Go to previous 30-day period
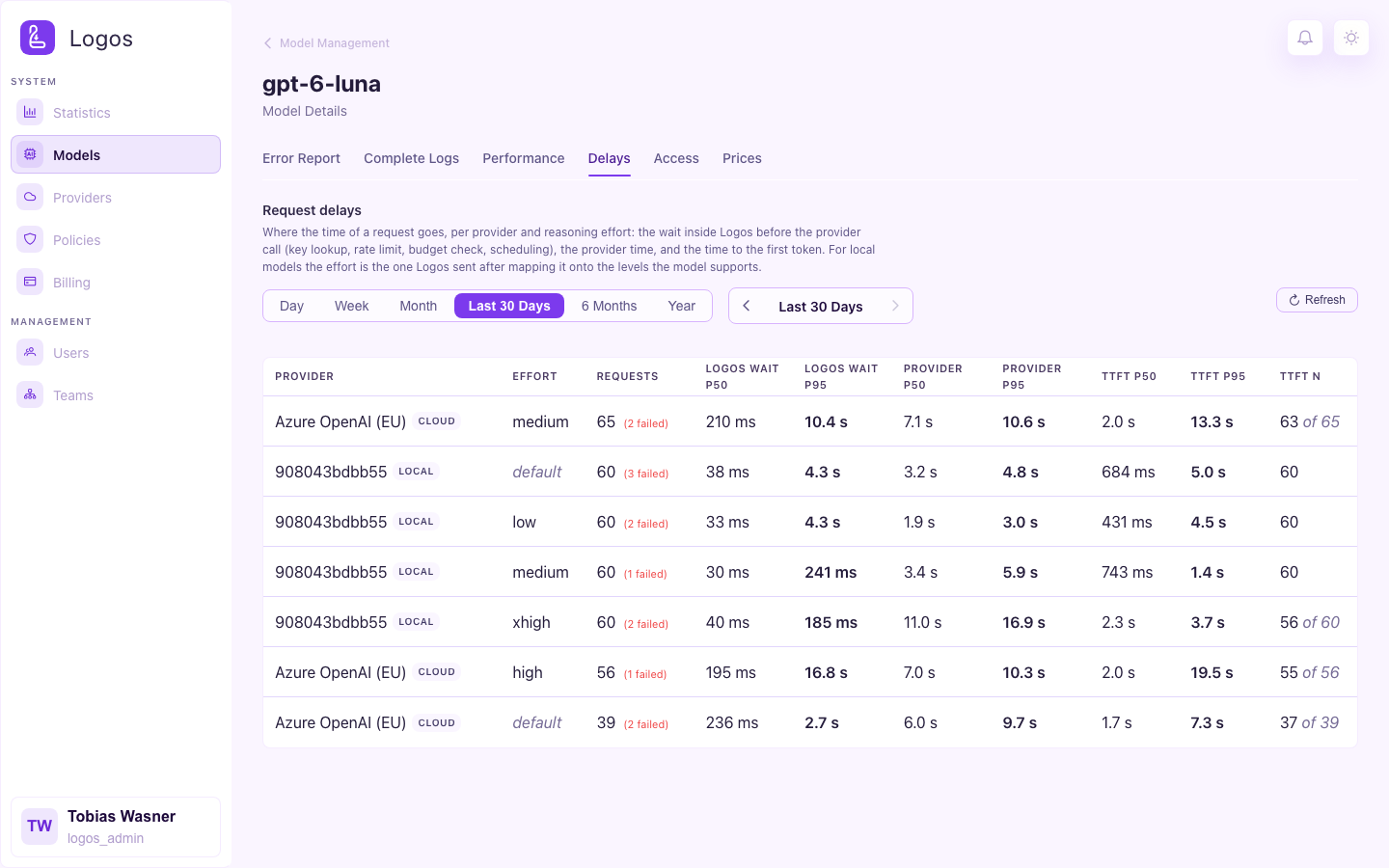The image size is (1389, 868). coord(747,306)
